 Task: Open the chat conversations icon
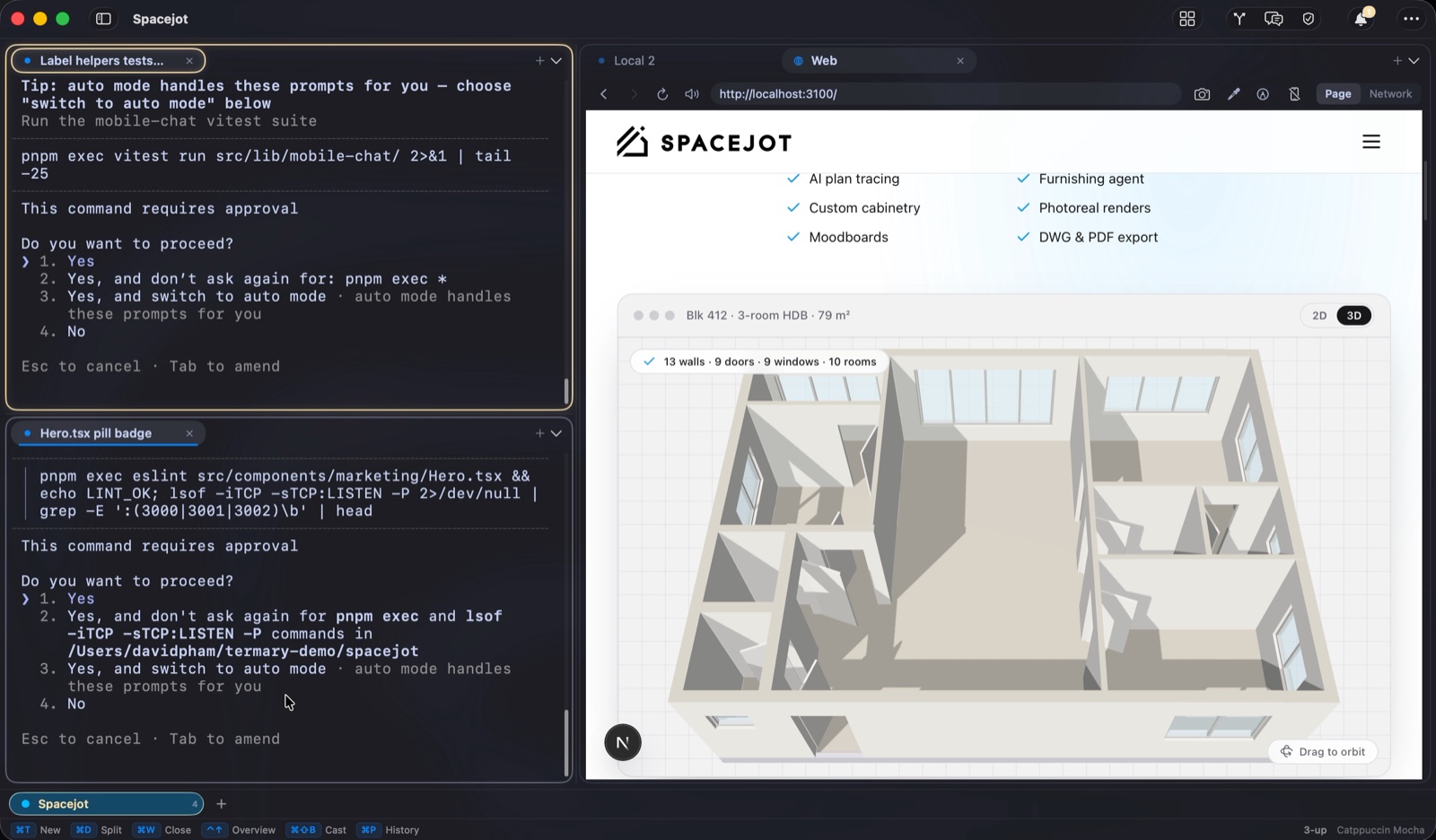tap(1273, 19)
